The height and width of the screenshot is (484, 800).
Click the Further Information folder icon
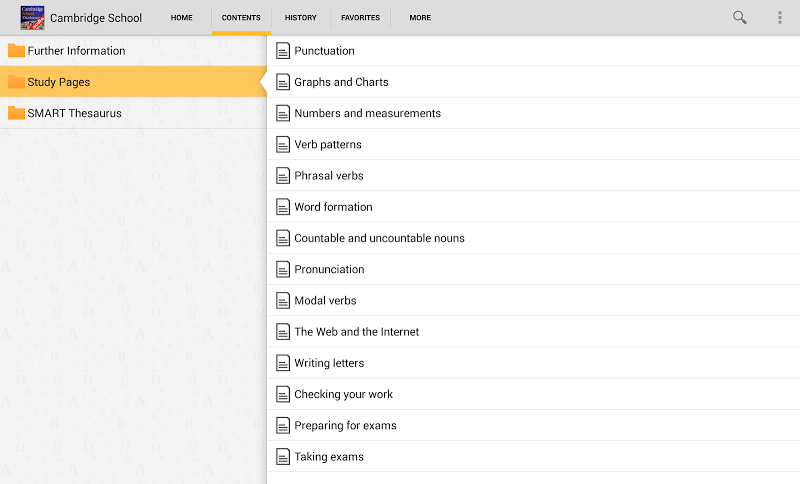point(16,51)
